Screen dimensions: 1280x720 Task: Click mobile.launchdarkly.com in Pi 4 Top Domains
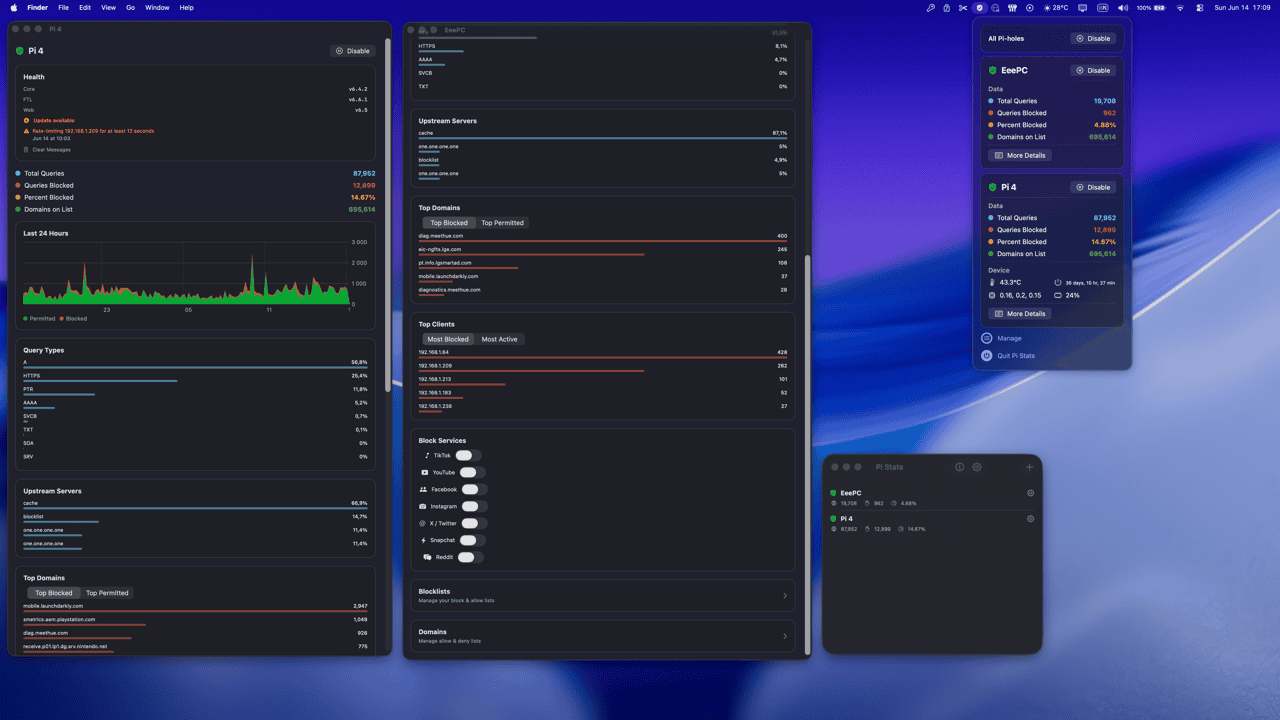click(x=195, y=608)
